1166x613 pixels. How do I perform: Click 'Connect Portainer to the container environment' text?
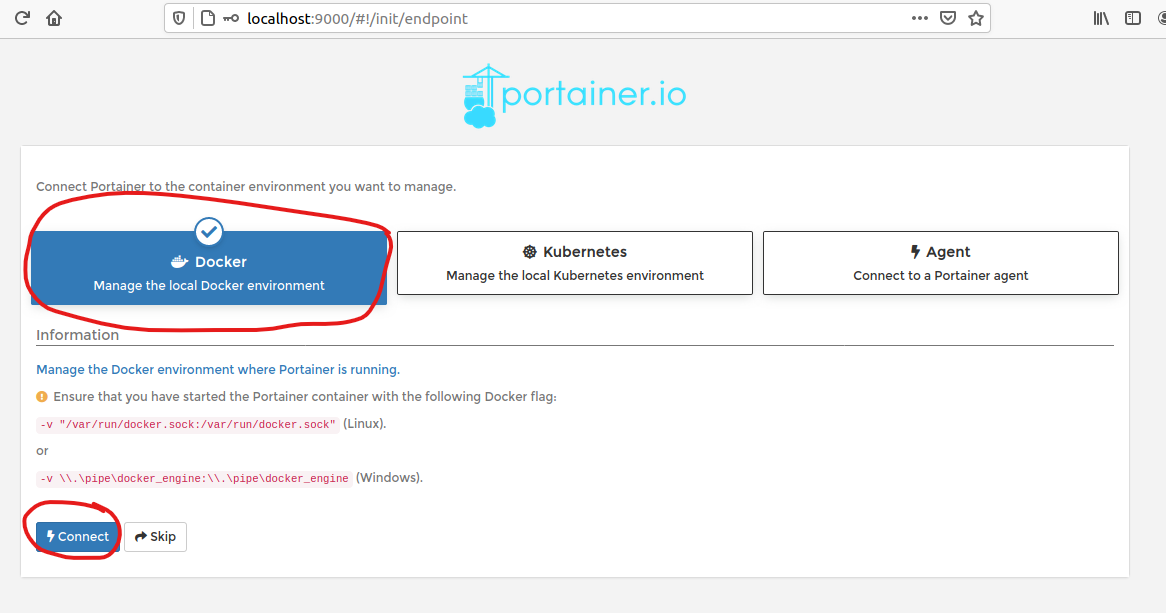[x=246, y=187]
